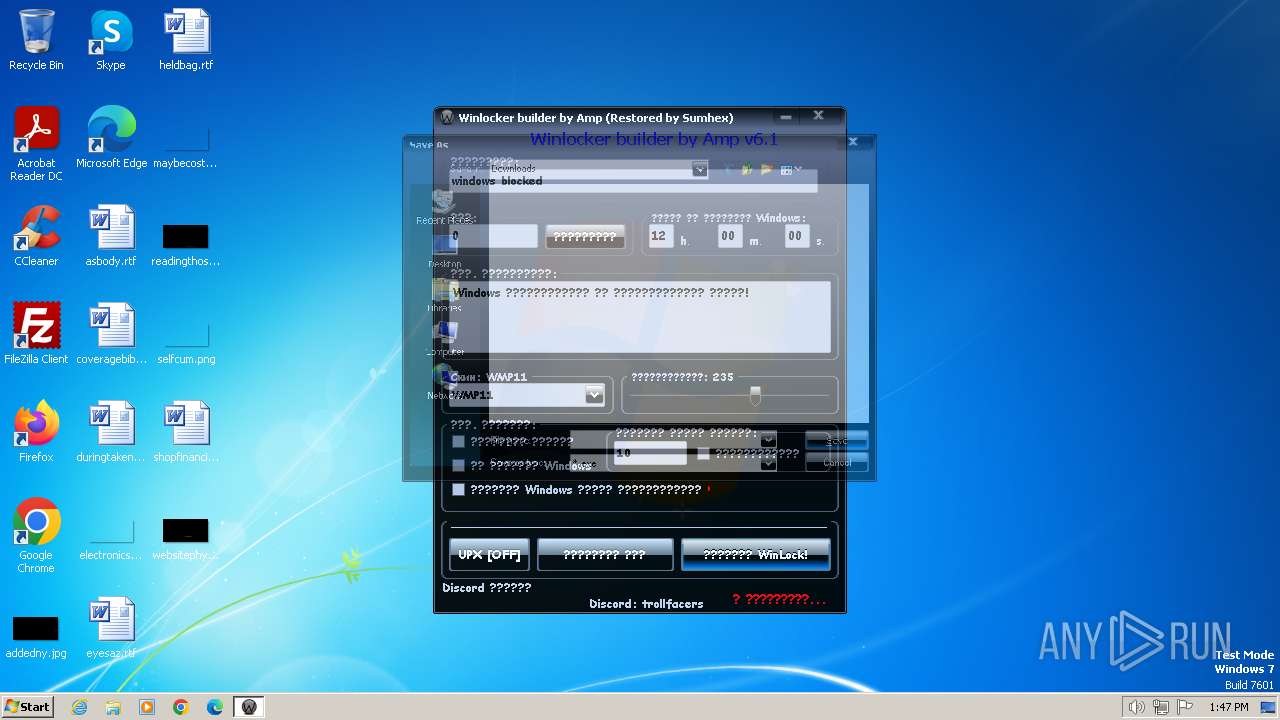Launch the FileZilla Client shortcut
Viewport: 1280px width, 720px height.
click(x=36, y=334)
